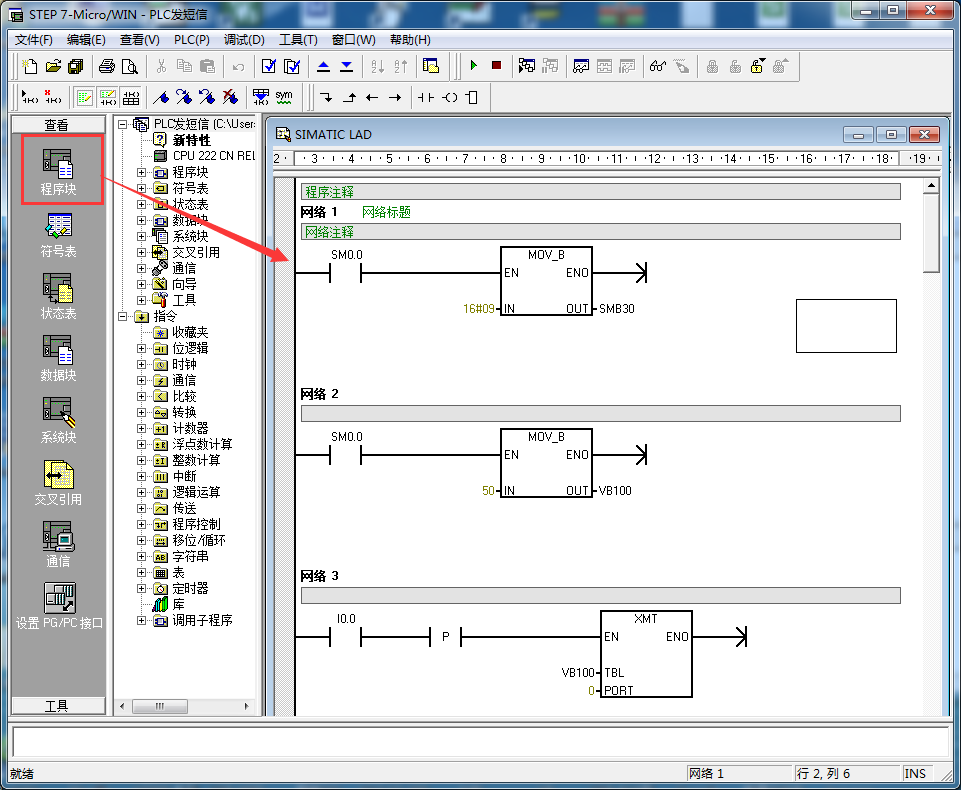The image size is (961, 790).
Task: Insert a line left with the left arrow tool
Action: (x=372, y=97)
